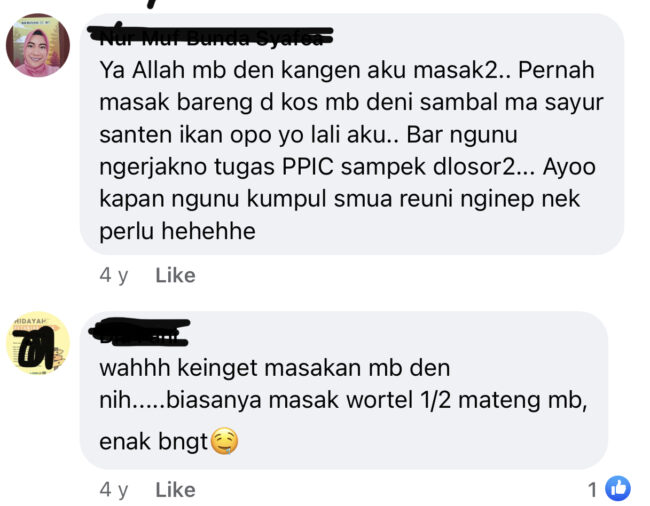Click the 'wahhh keinget masakan mb den' line
The image size is (650, 506).
tap(274, 368)
